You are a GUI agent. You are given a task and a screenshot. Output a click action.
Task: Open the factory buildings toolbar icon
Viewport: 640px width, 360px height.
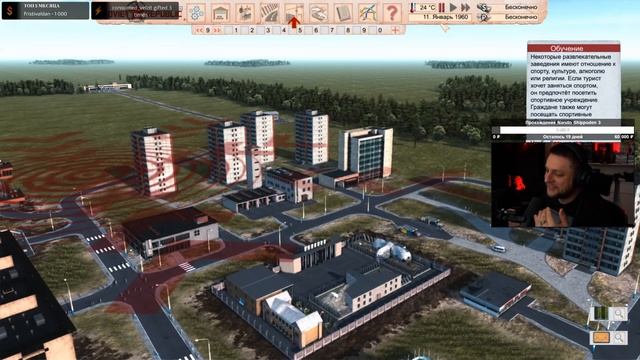(x=245, y=13)
